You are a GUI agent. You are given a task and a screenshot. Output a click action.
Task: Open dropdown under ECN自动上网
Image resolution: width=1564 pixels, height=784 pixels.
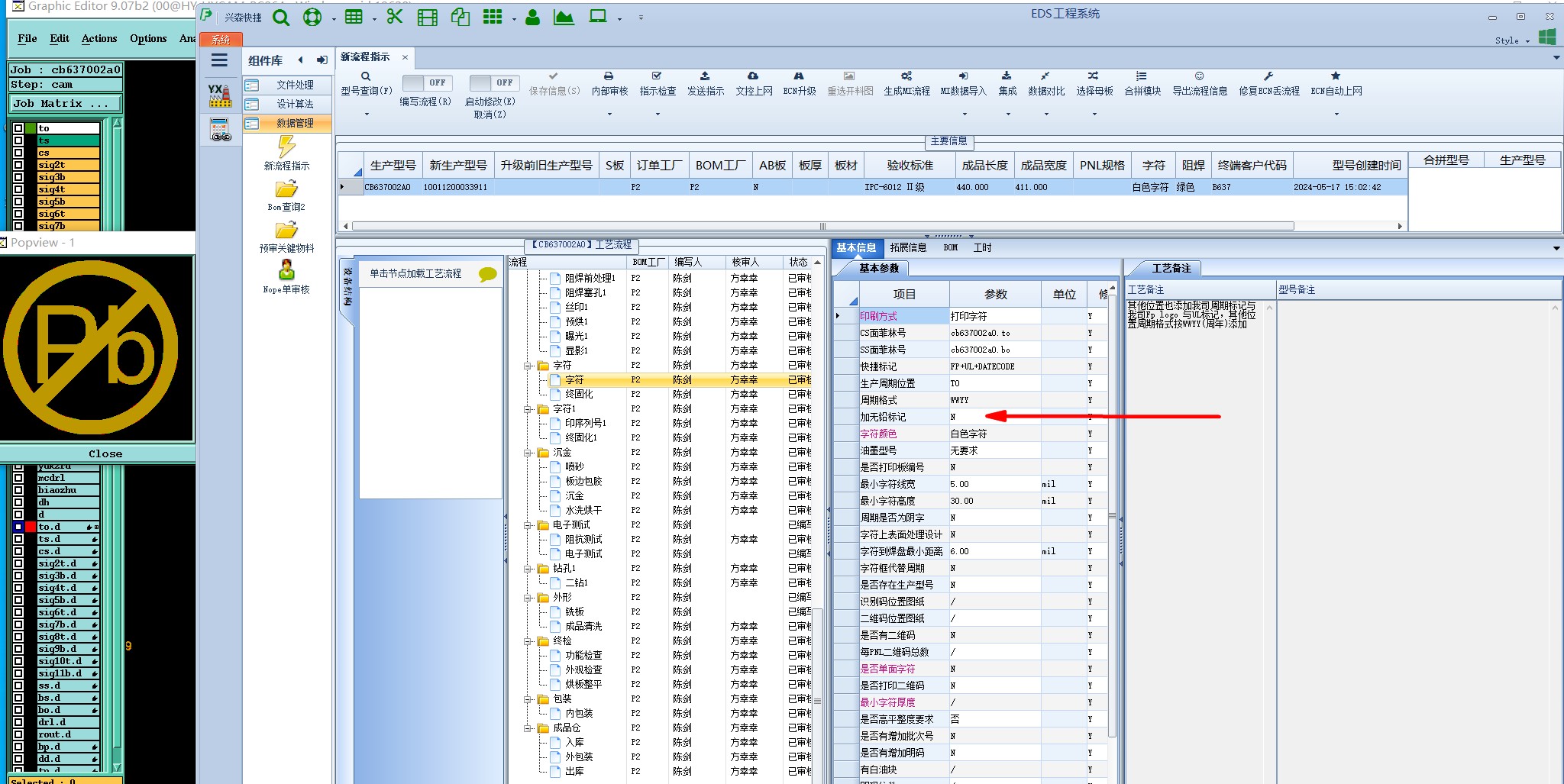click(1336, 115)
